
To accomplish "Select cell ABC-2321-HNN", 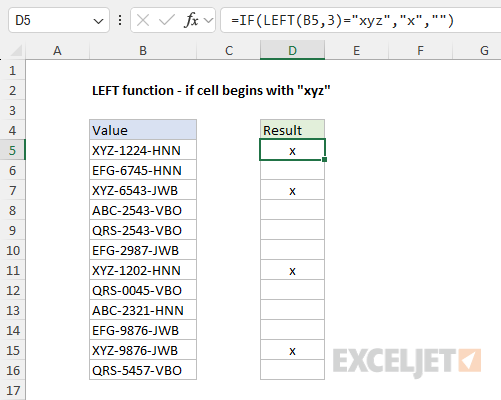I will 143,310.
